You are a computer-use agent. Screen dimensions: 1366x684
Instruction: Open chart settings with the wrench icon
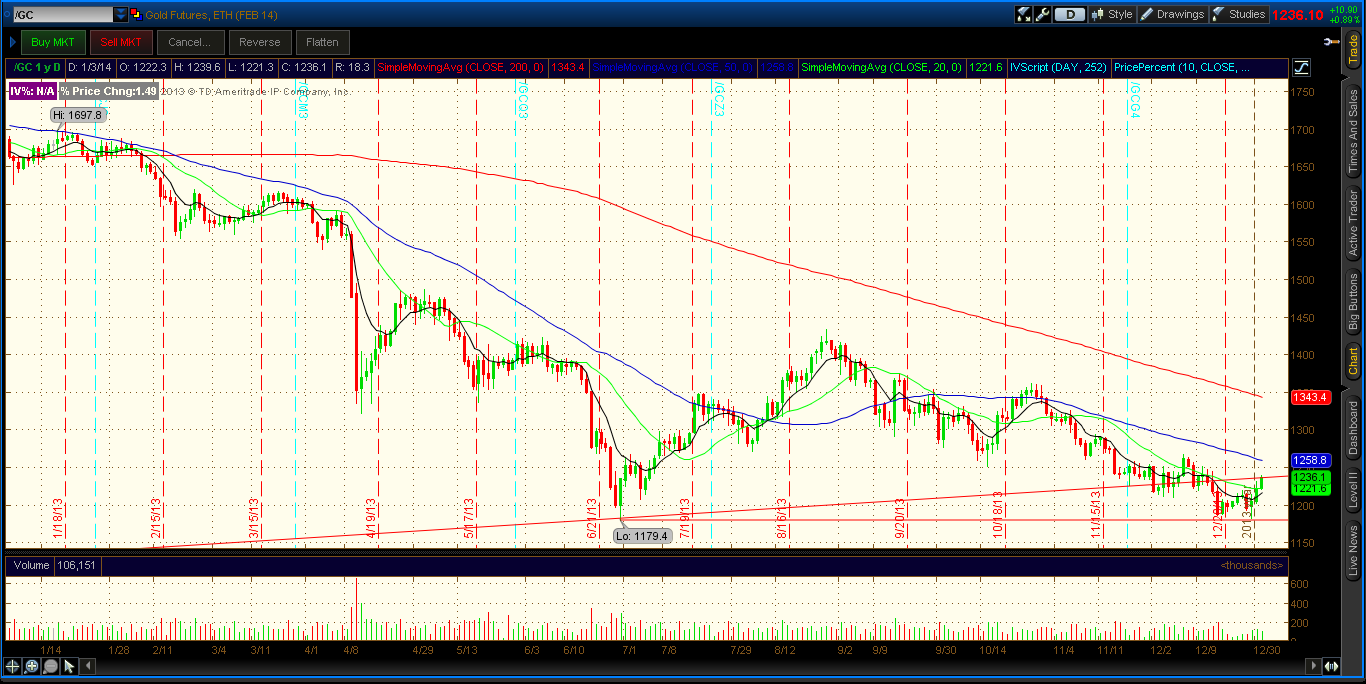tap(1042, 14)
